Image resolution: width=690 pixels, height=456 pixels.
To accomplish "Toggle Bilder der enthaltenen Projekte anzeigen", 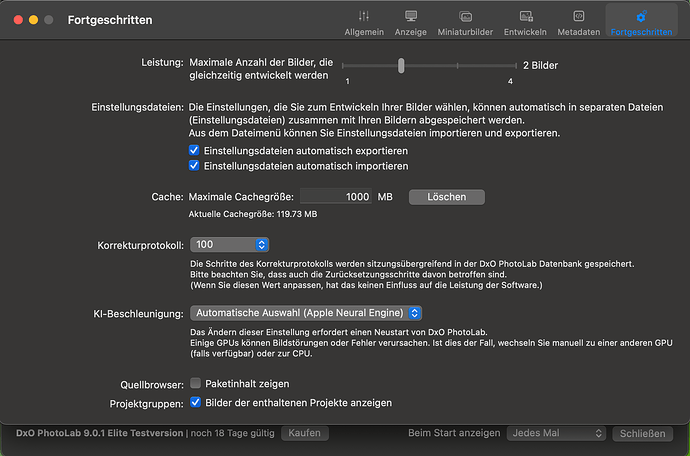I will point(196,402).
